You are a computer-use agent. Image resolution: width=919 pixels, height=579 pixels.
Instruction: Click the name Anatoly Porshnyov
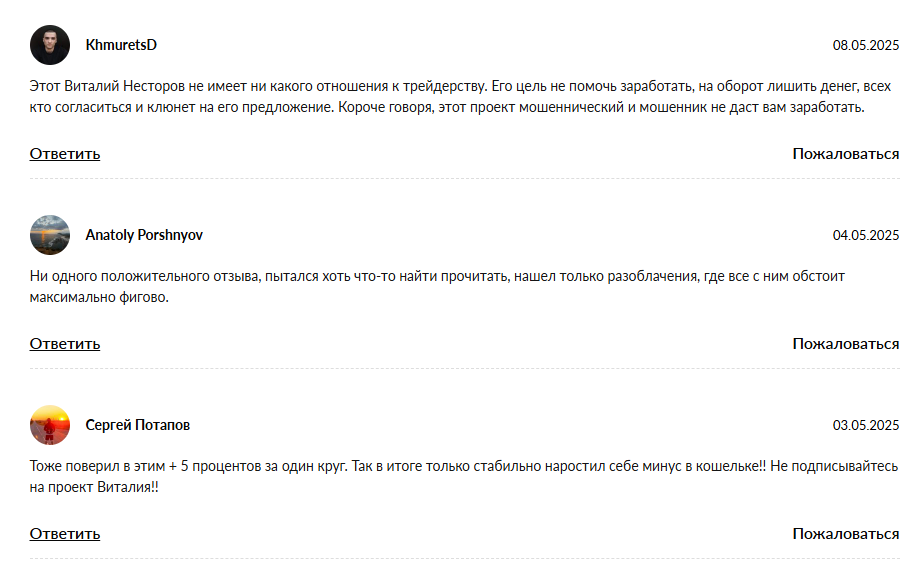pos(144,235)
